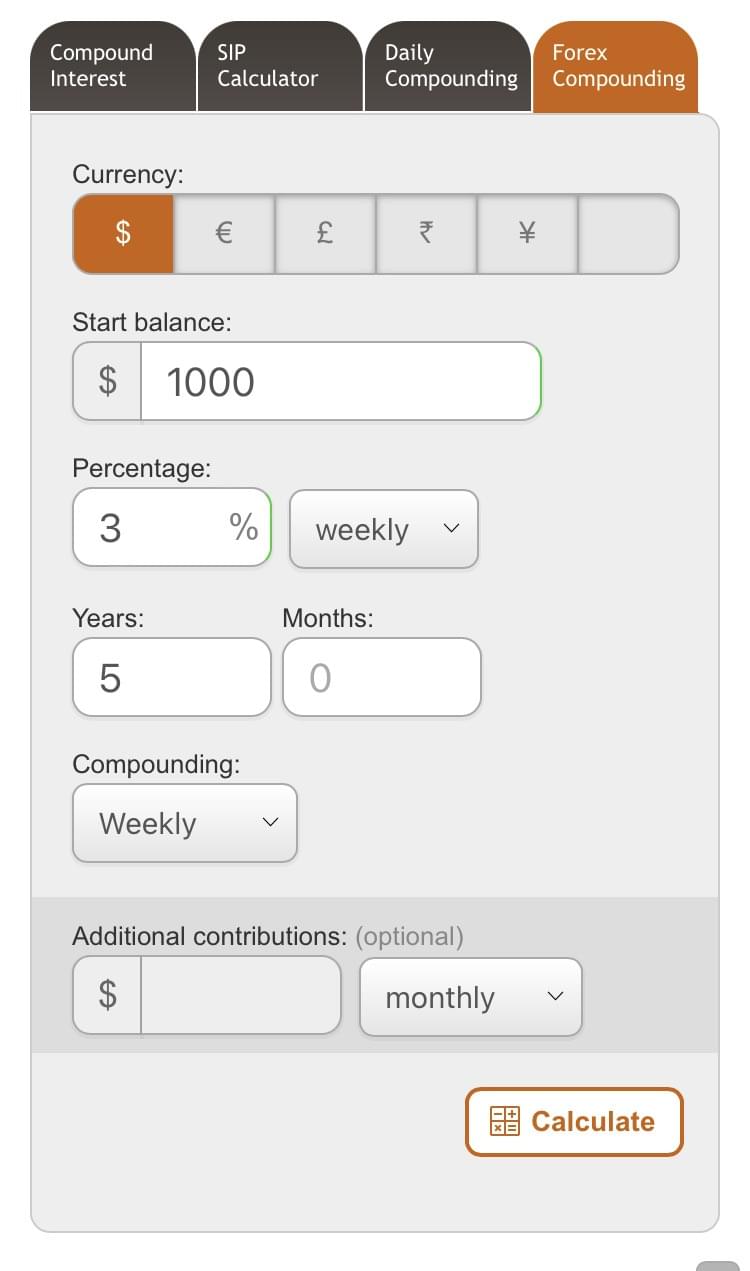The image size is (750, 1271).
Task: Select the Forex Compounding tab
Action: click(x=615, y=66)
